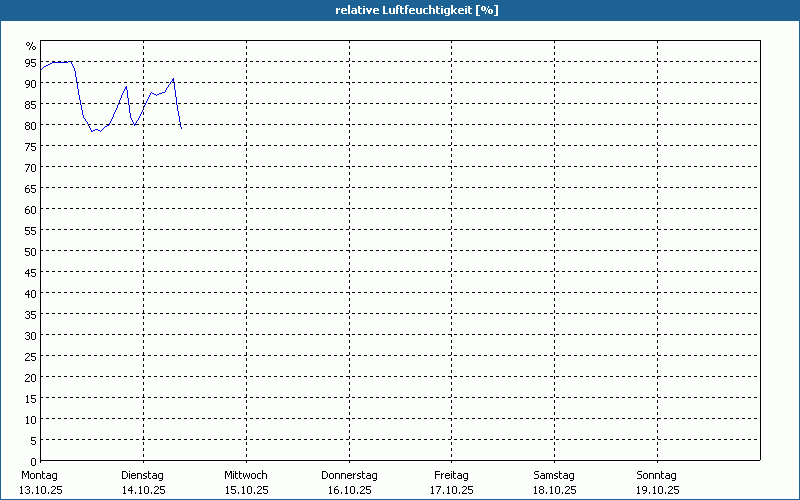
Task: Click the date 13.10.25 under Montag
Action: coord(40,490)
